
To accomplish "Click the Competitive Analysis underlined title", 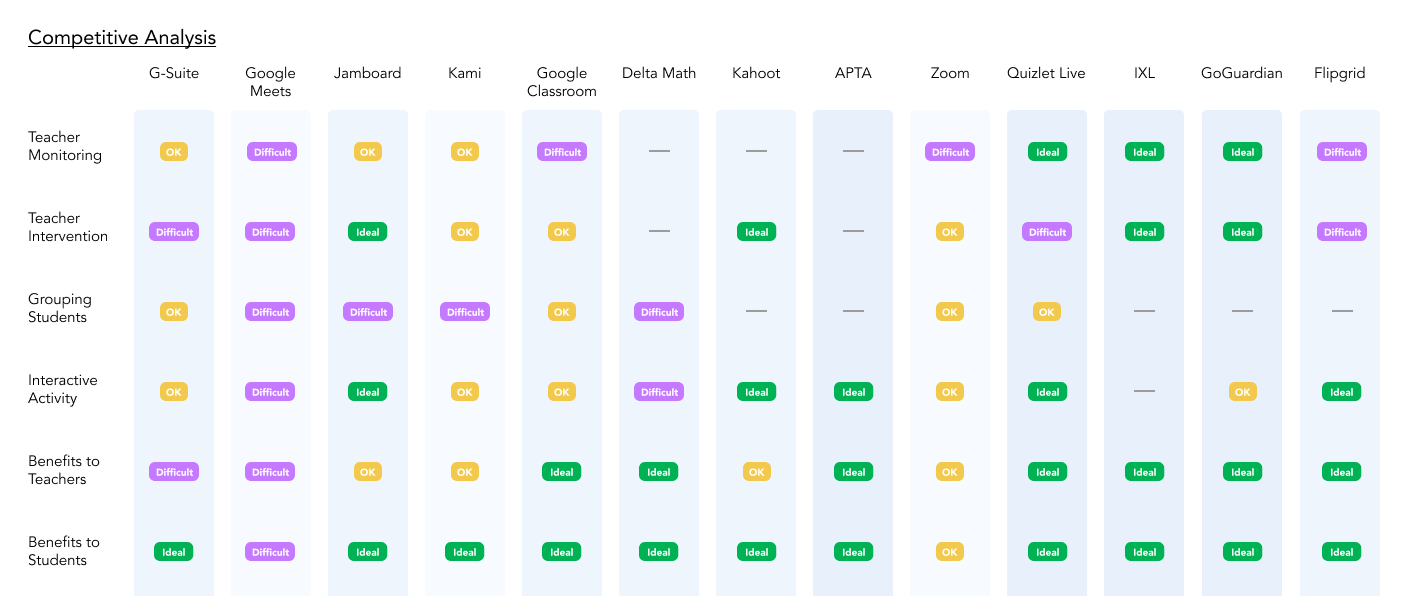I will click(121, 38).
